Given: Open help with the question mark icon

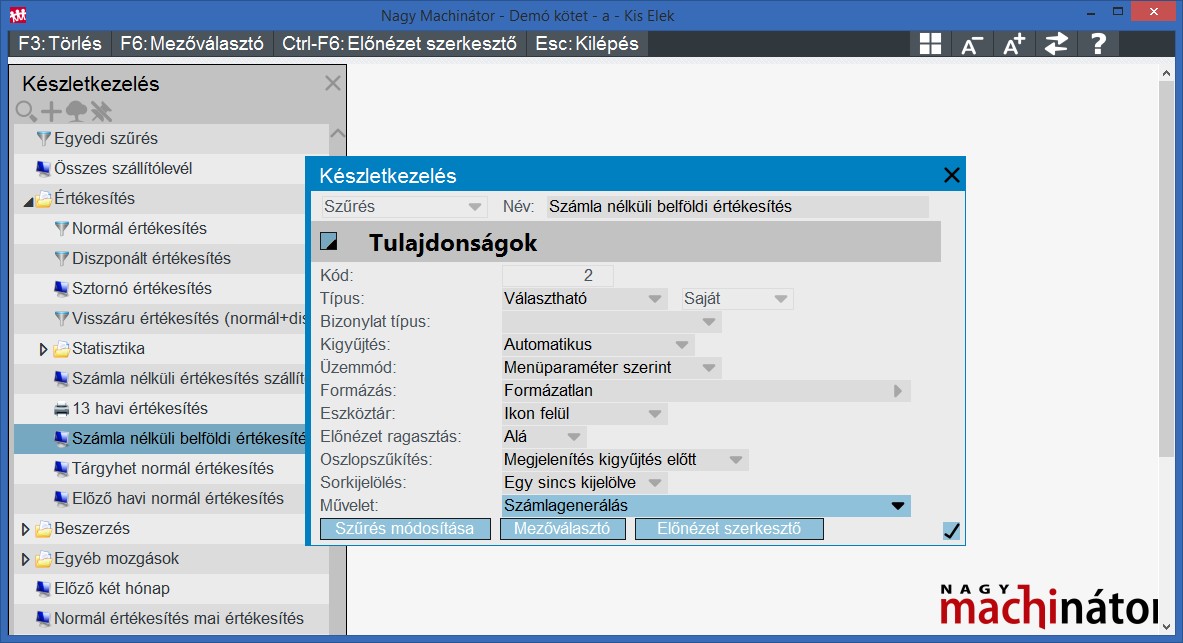Looking at the screenshot, I should point(1098,44).
